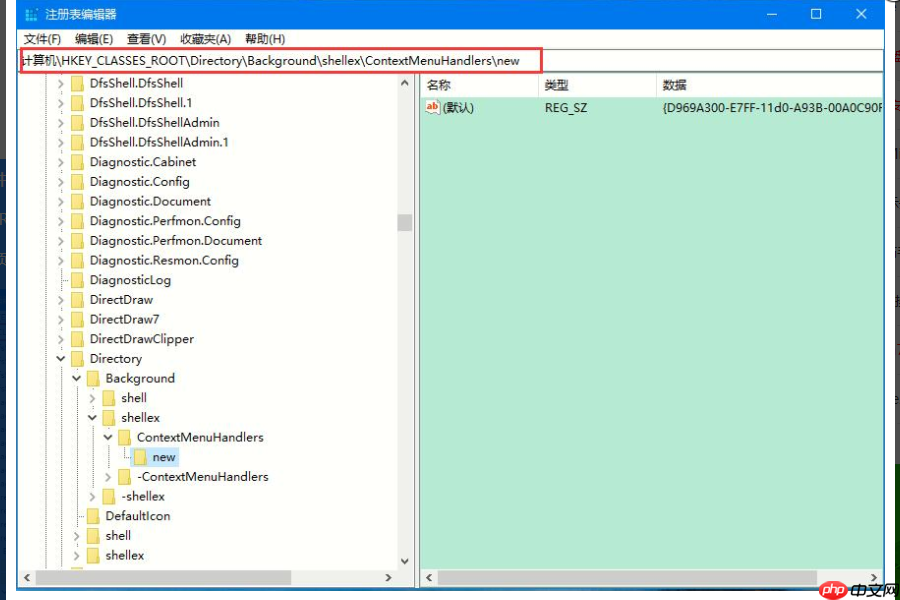Viewport: 900px width, 600px height.
Task: Expand the -shellex key
Action: pos(92,497)
